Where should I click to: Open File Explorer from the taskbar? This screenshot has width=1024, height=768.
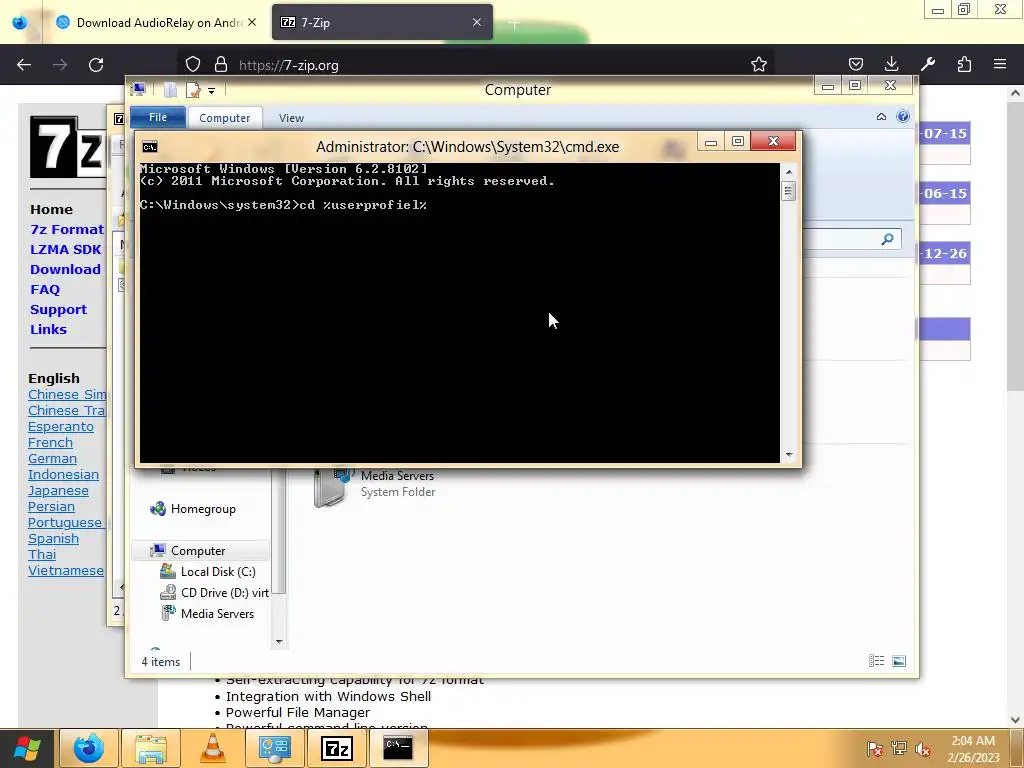(151, 748)
